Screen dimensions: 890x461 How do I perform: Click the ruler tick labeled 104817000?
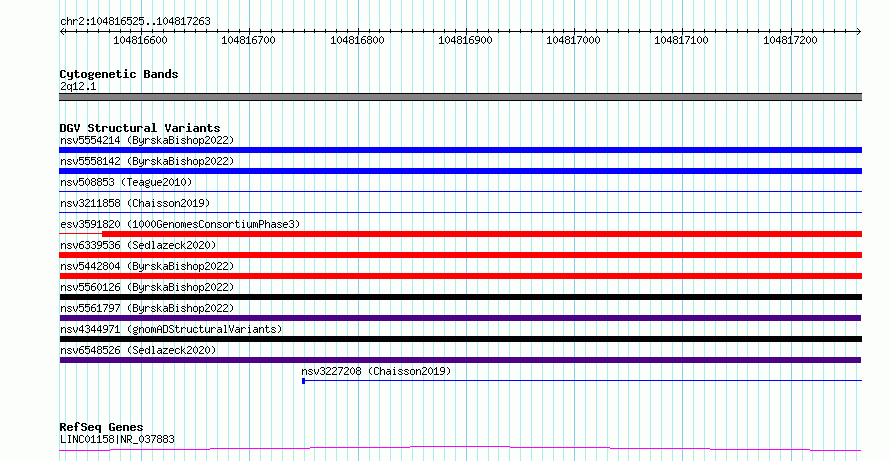tap(573, 40)
